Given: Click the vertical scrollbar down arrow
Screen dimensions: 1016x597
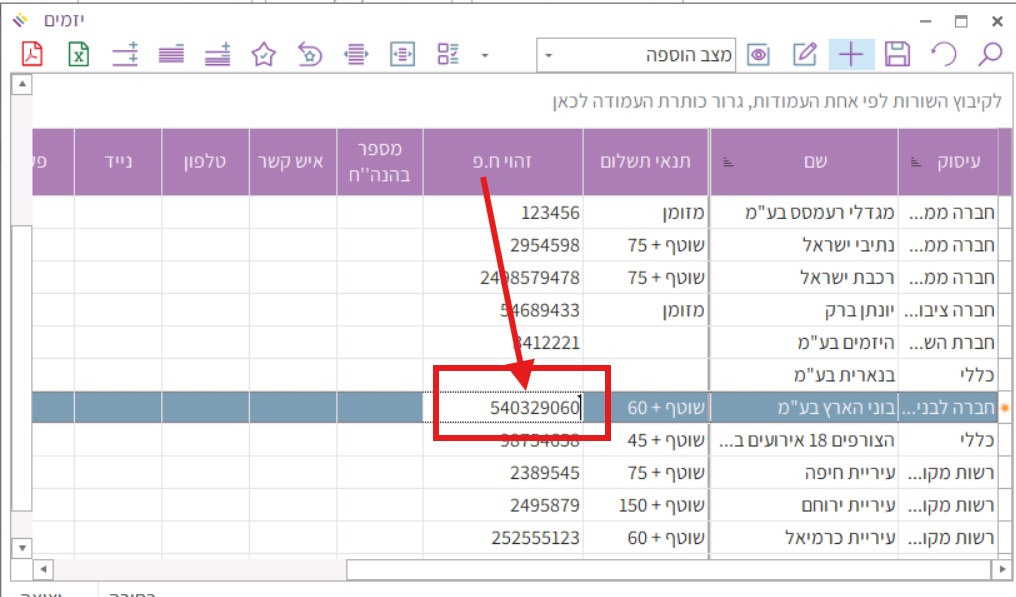Looking at the screenshot, I should [x=20, y=547].
